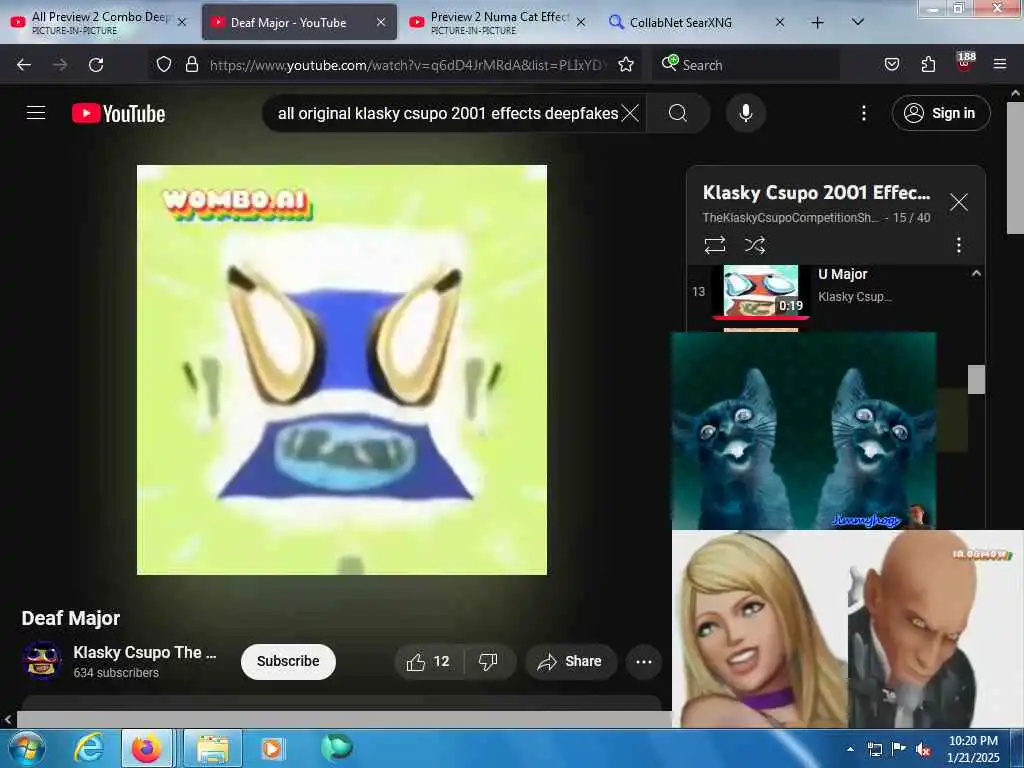Open the Pocket save icon

(x=891, y=64)
